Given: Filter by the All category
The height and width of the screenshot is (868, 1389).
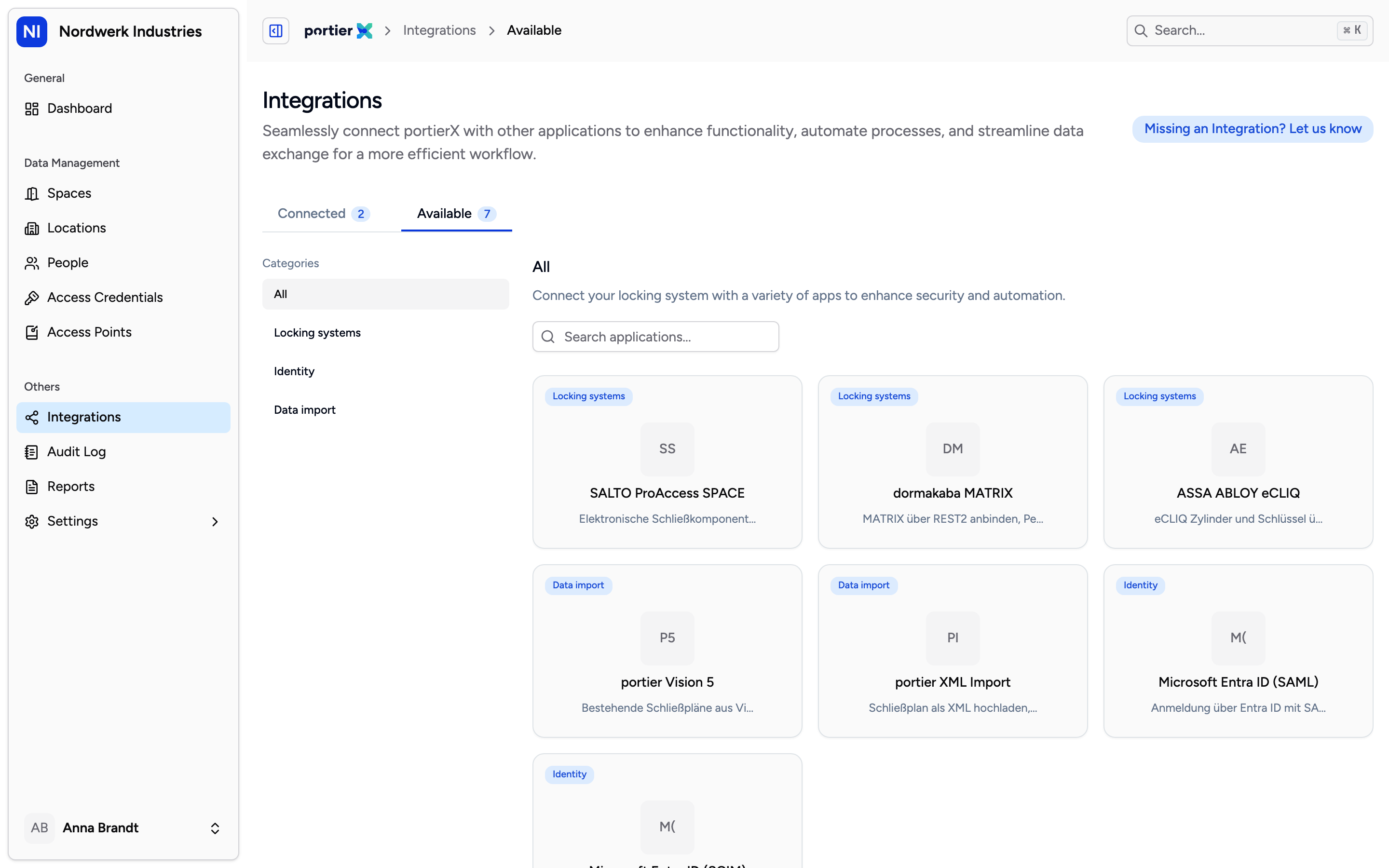Looking at the screenshot, I should [x=386, y=294].
